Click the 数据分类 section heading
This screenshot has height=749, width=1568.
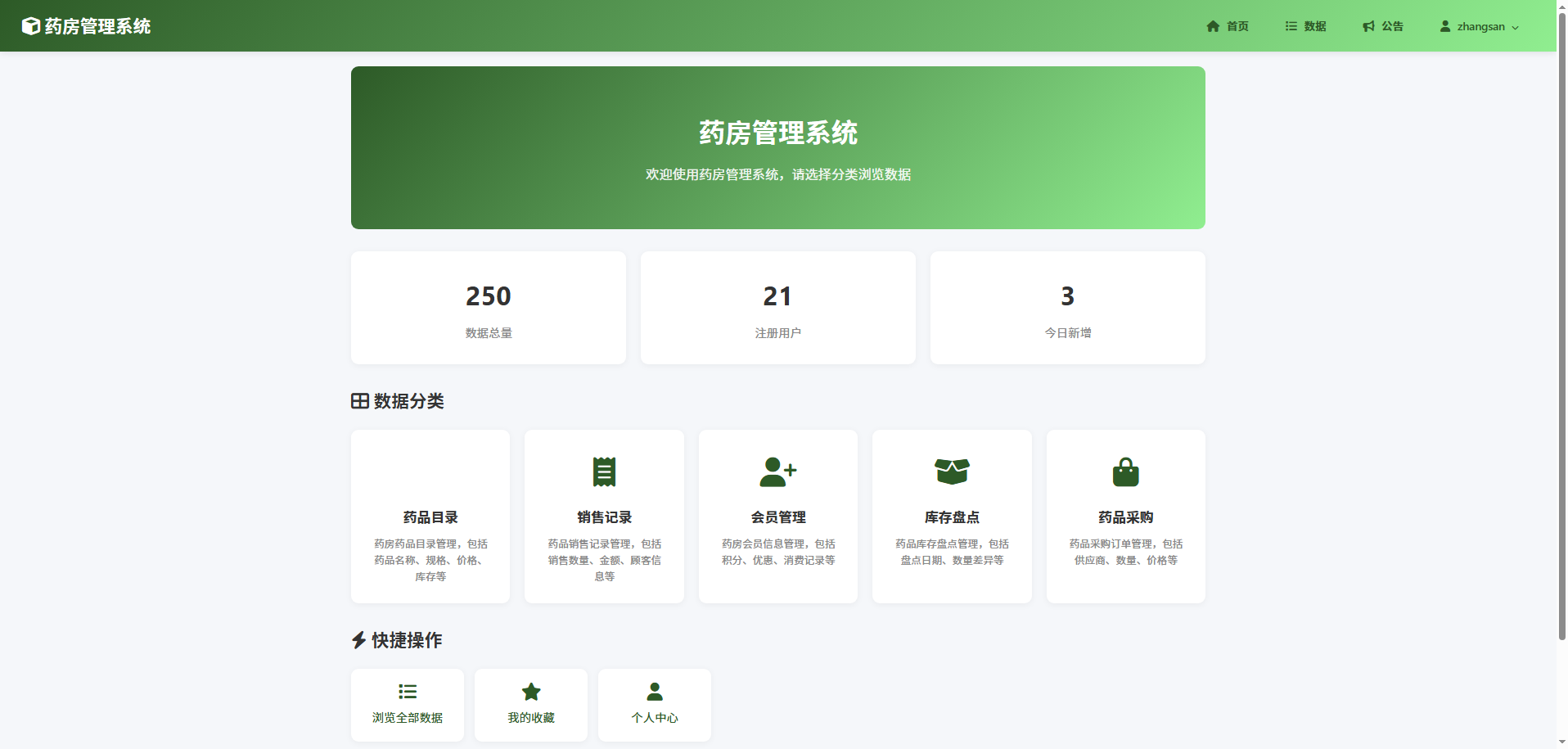pos(408,401)
